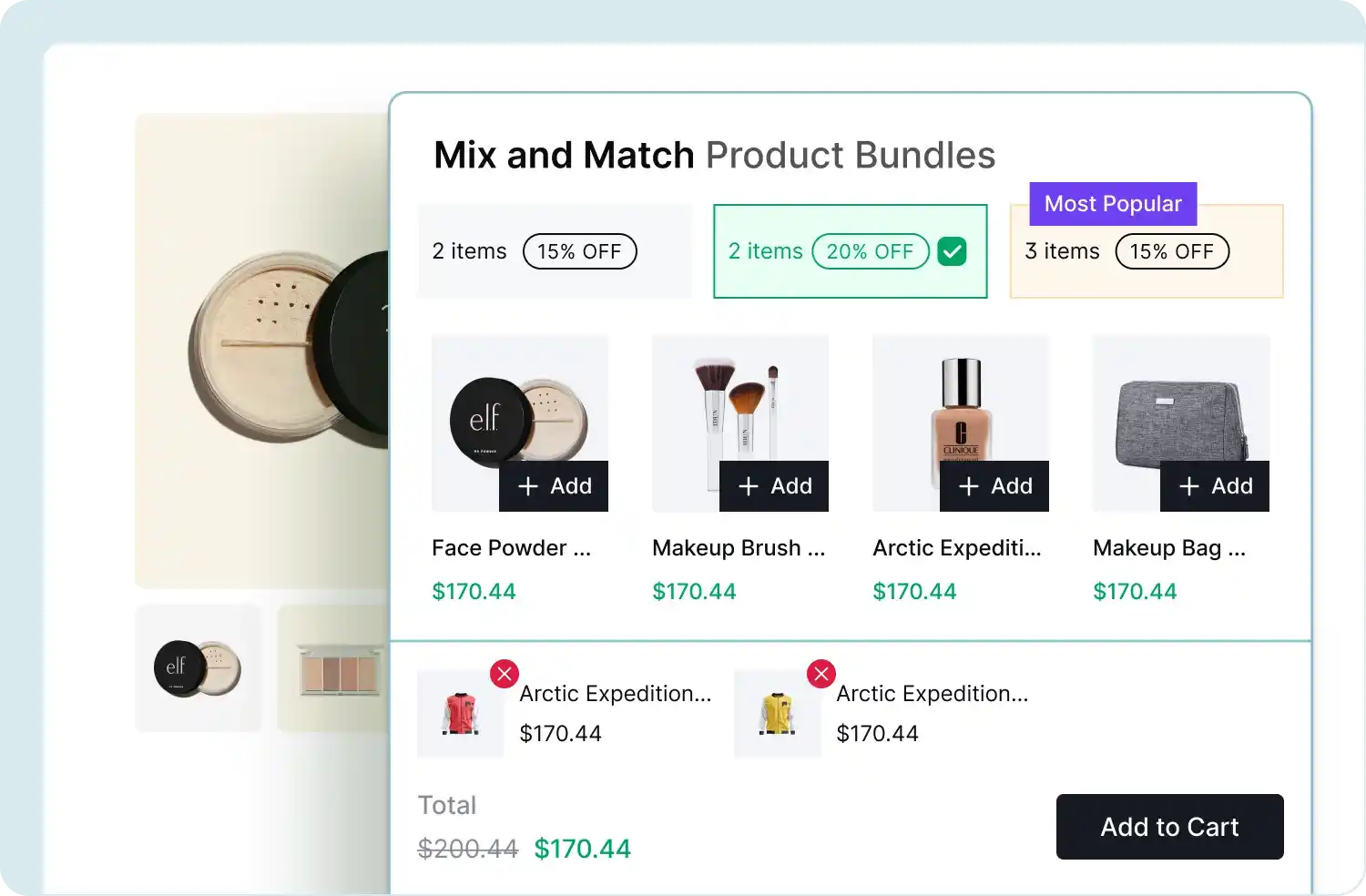Click the plus Add icon on Makeup Brush
Image resolution: width=1366 pixels, height=896 pixels.
click(x=749, y=486)
